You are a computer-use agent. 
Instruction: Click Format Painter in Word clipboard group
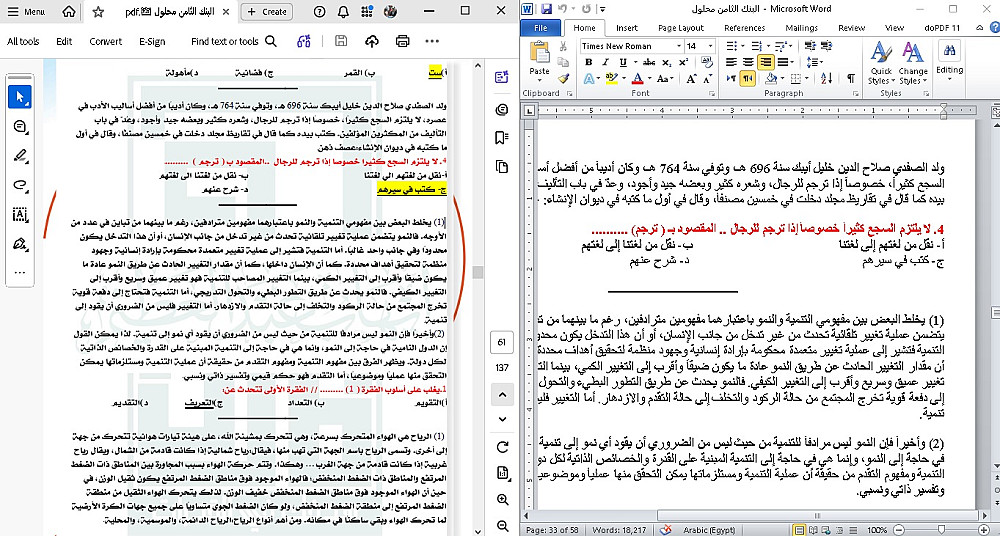tap(563, 78)
